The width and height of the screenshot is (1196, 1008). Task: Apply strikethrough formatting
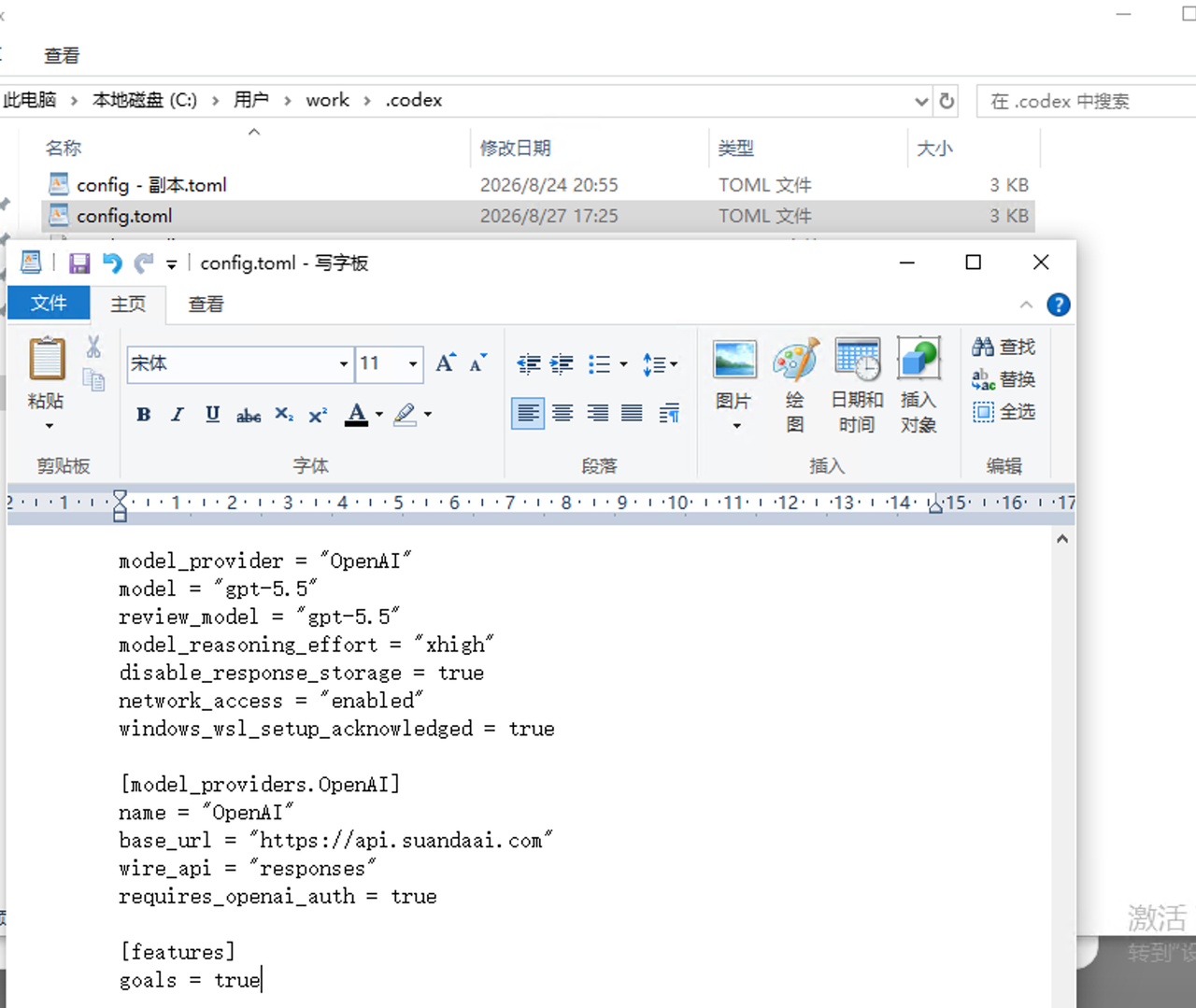point(249,415)
